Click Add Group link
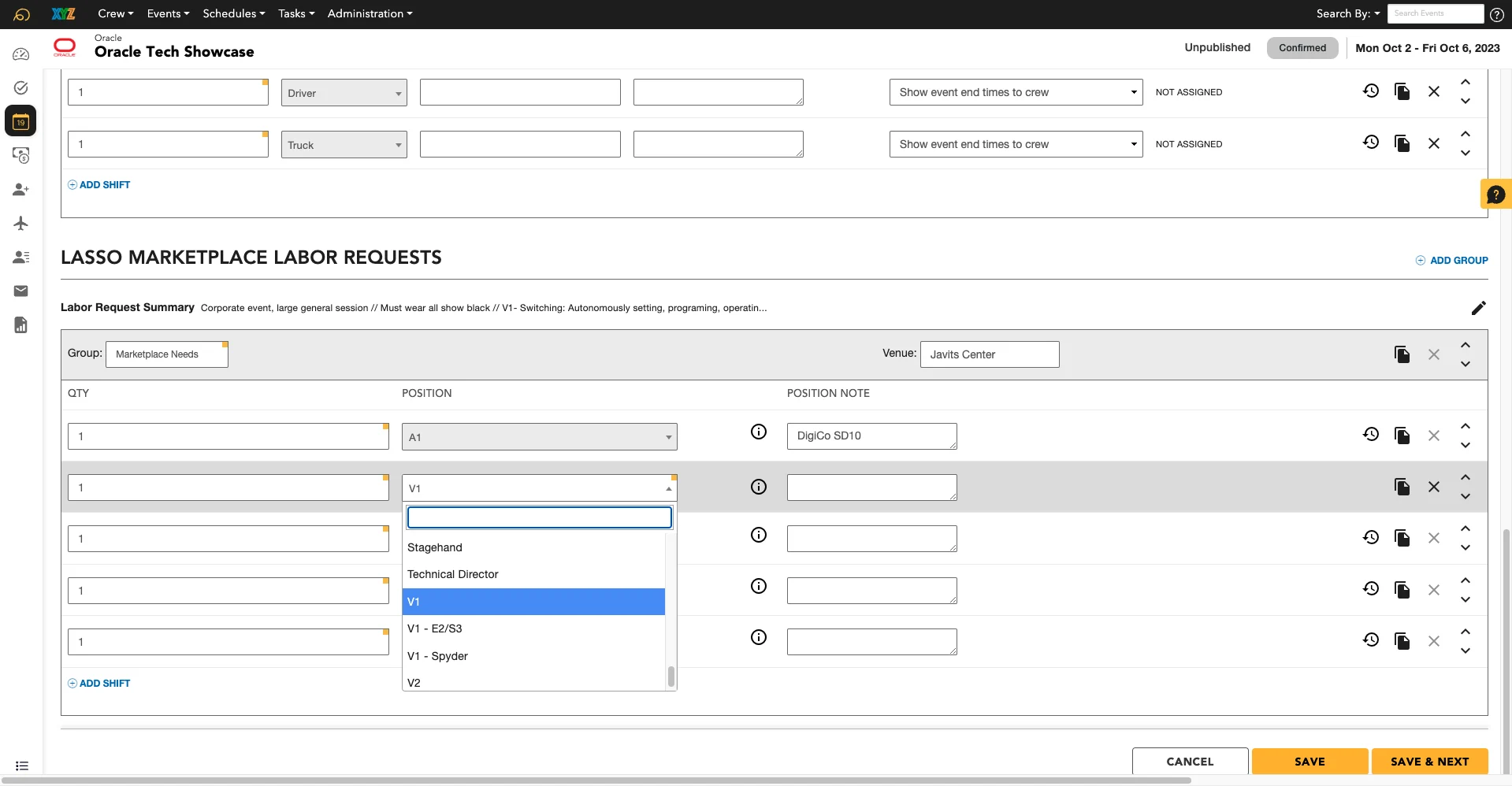The width and height of the screenshot is (1512, 786). pyautogui.click(x=1451, y=261)
